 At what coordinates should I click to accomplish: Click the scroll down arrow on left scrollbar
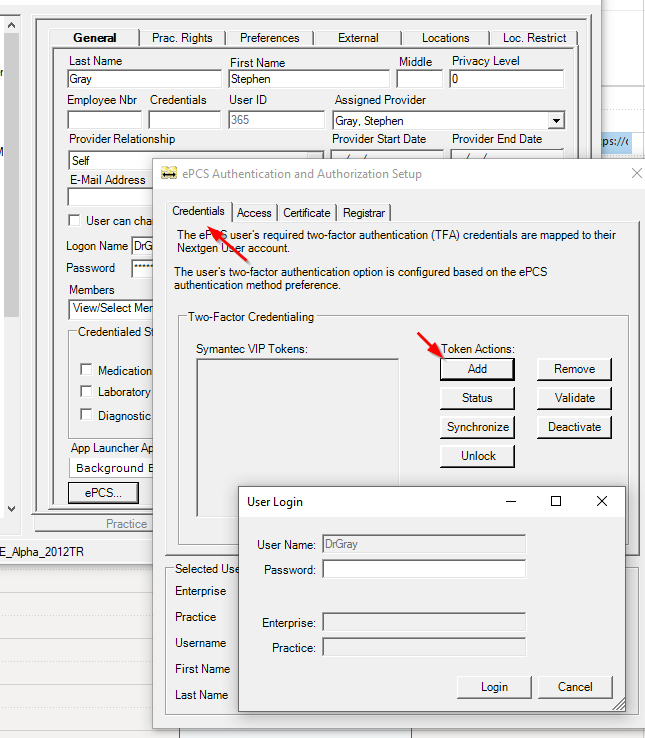(11, 509)
